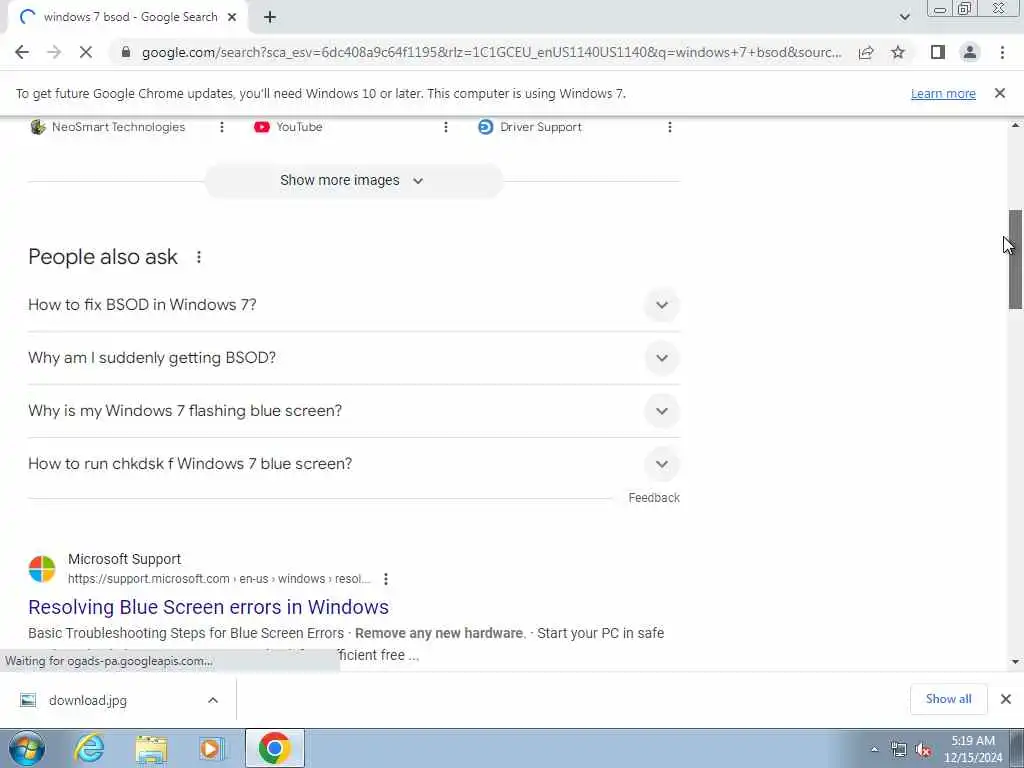Open the taskbar clock and date
The width and height of the screenshot is (1024, 768).
(972, 749)
